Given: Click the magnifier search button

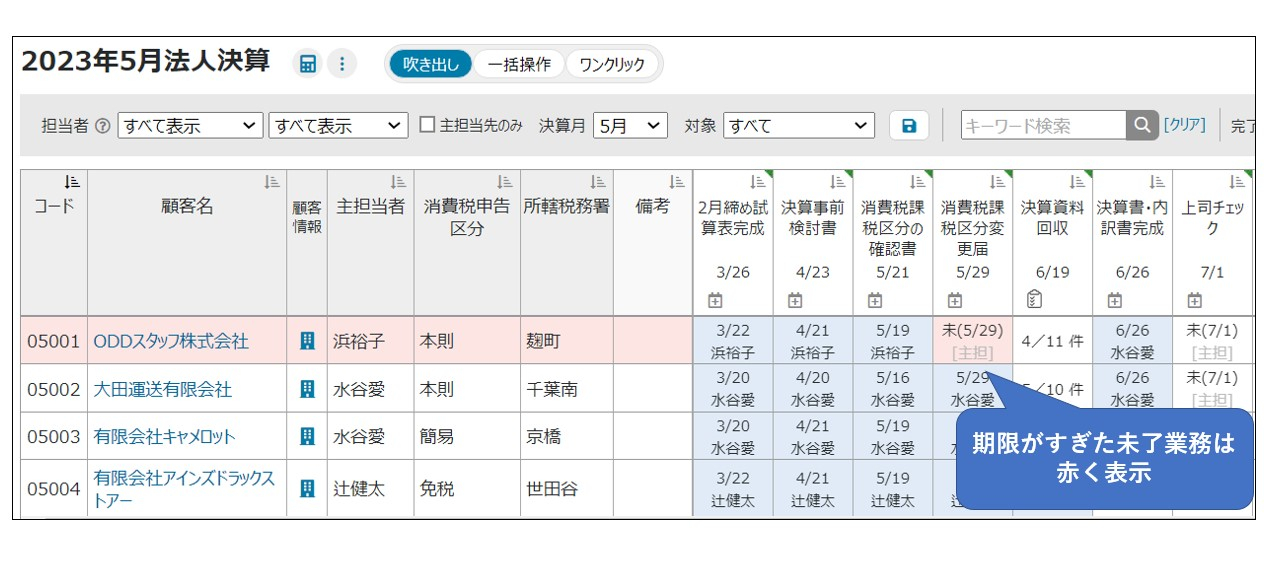Looking at the screenshot, I should (x=1141, y=125).
